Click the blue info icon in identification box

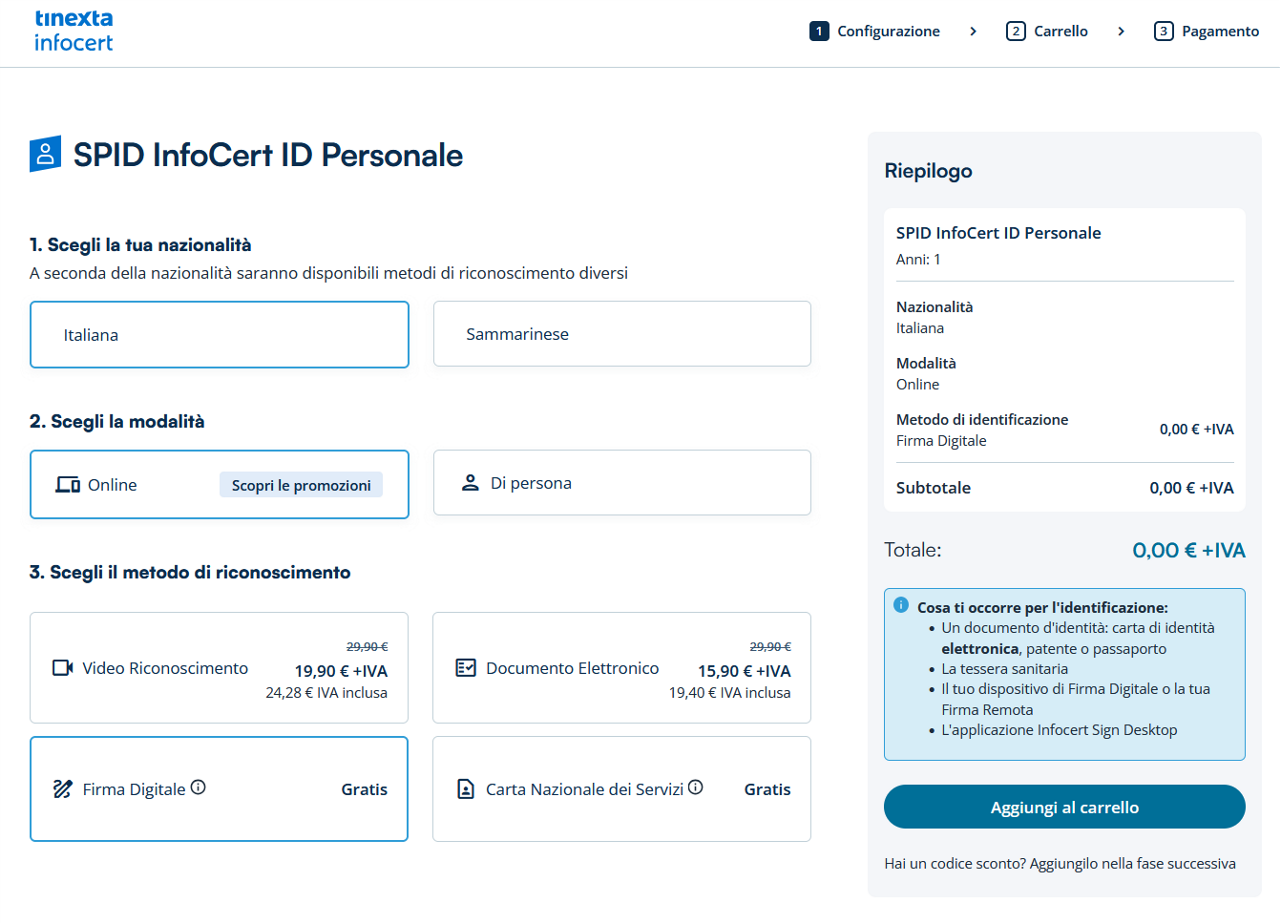click(x=901, y=606)
